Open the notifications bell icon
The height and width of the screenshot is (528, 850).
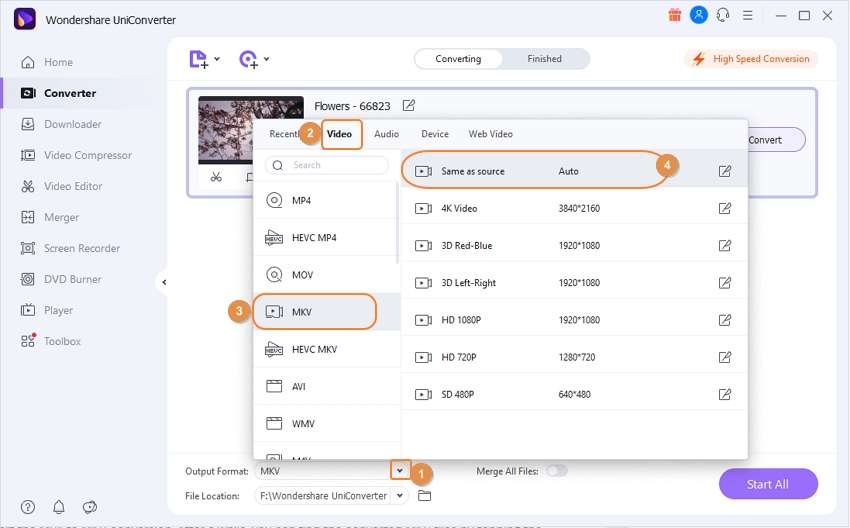coord(59,507)
